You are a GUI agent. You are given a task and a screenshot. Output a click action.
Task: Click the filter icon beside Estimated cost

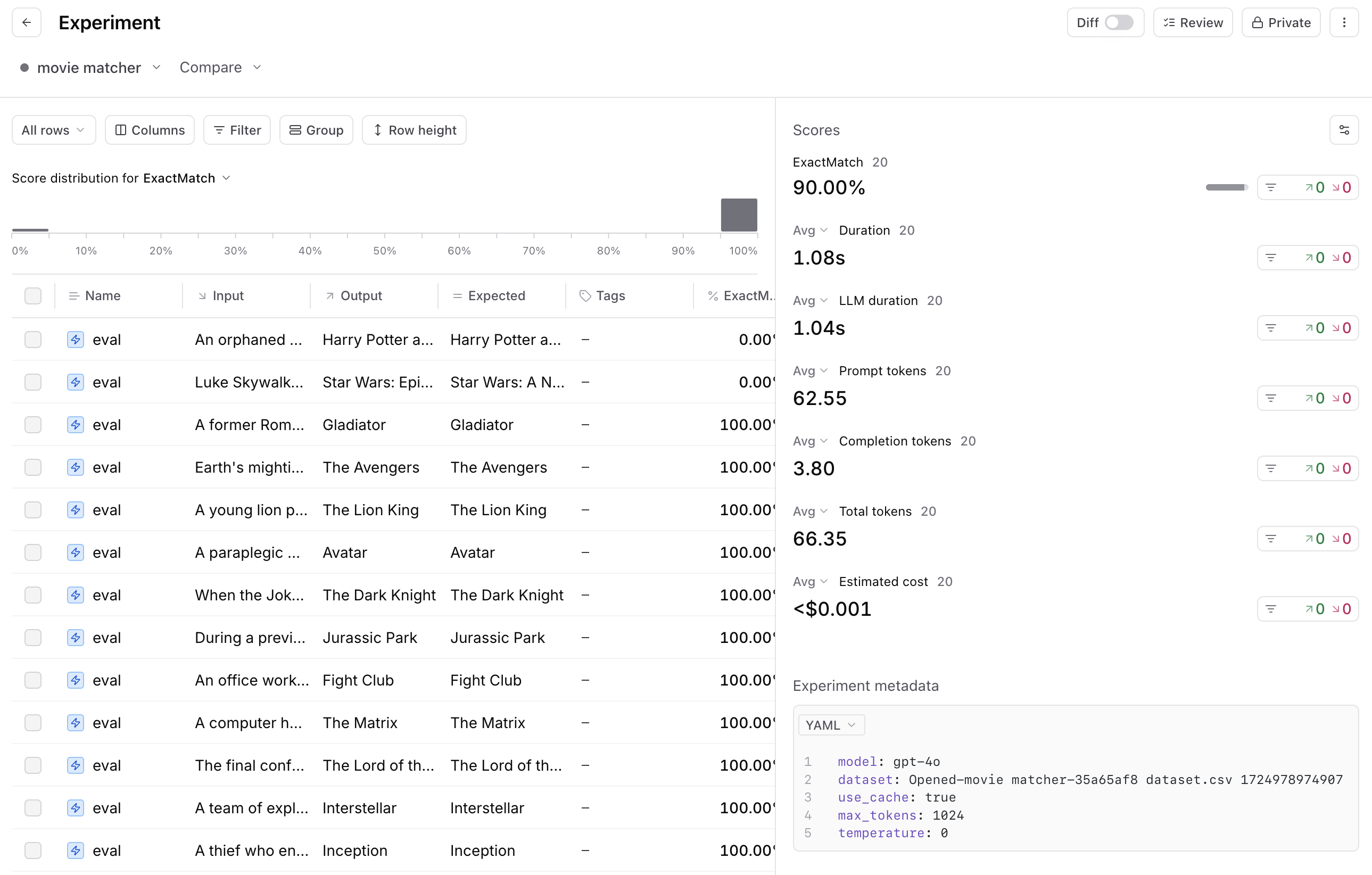tap(1270, 609)
